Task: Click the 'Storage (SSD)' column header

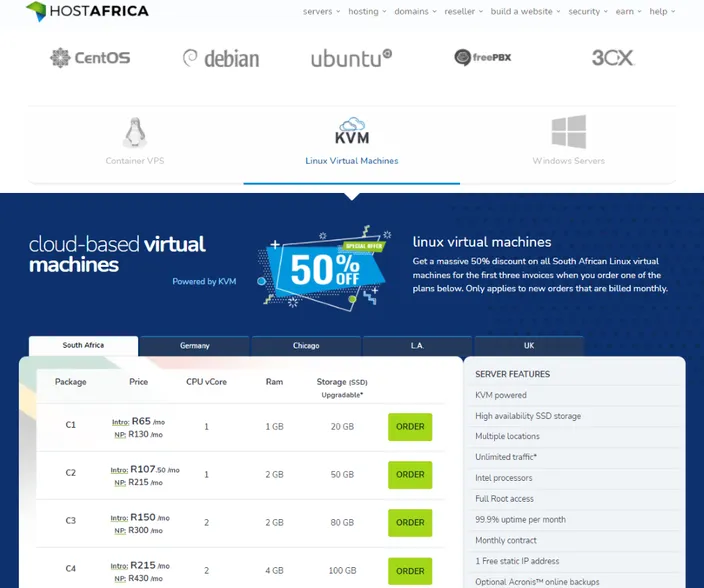Action: [x=342, y=382]
